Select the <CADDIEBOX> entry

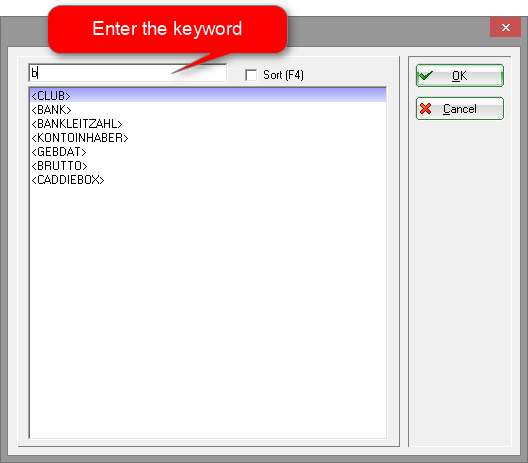tap(68, 180)
